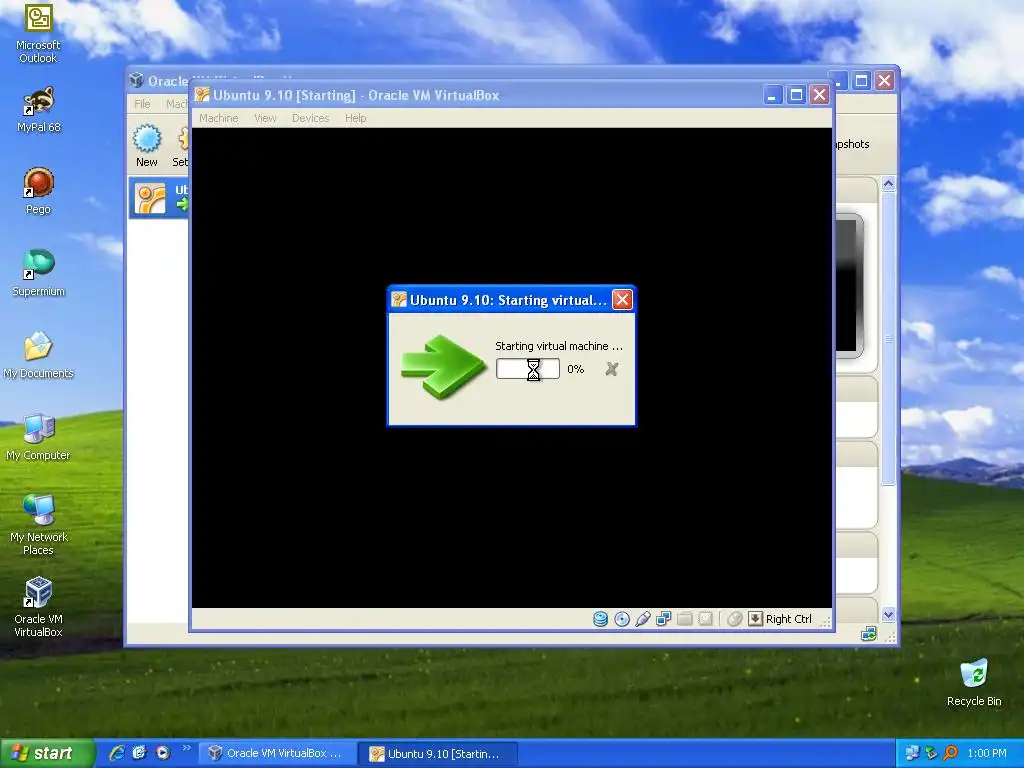1024x768 pixels.
Task: Select Pego desktop shortcut
Action: tap(38, 191)
